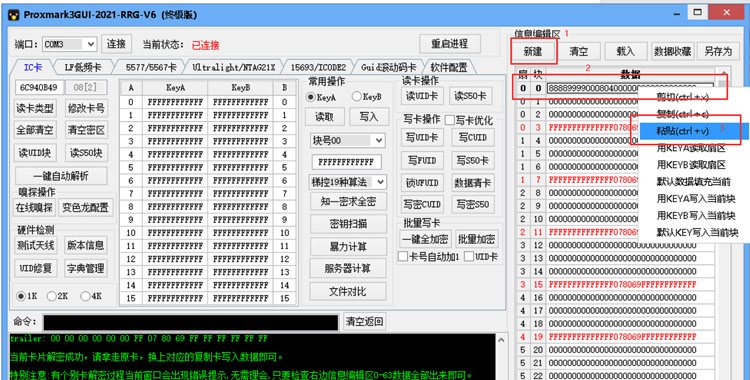Click the 清空返回 clear output button

pos(364,322)
